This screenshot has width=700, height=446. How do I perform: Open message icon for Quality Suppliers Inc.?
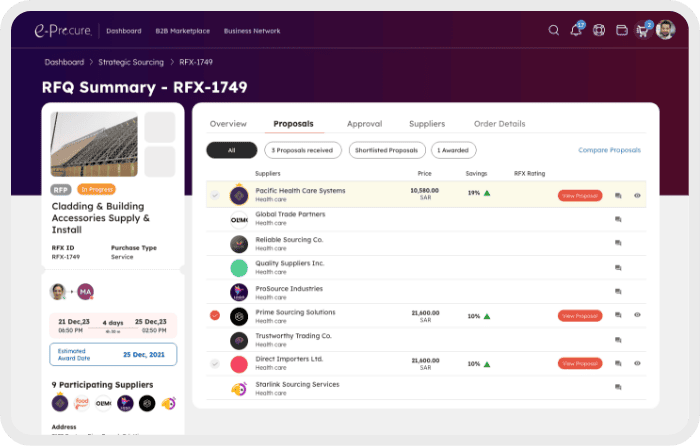618,267
